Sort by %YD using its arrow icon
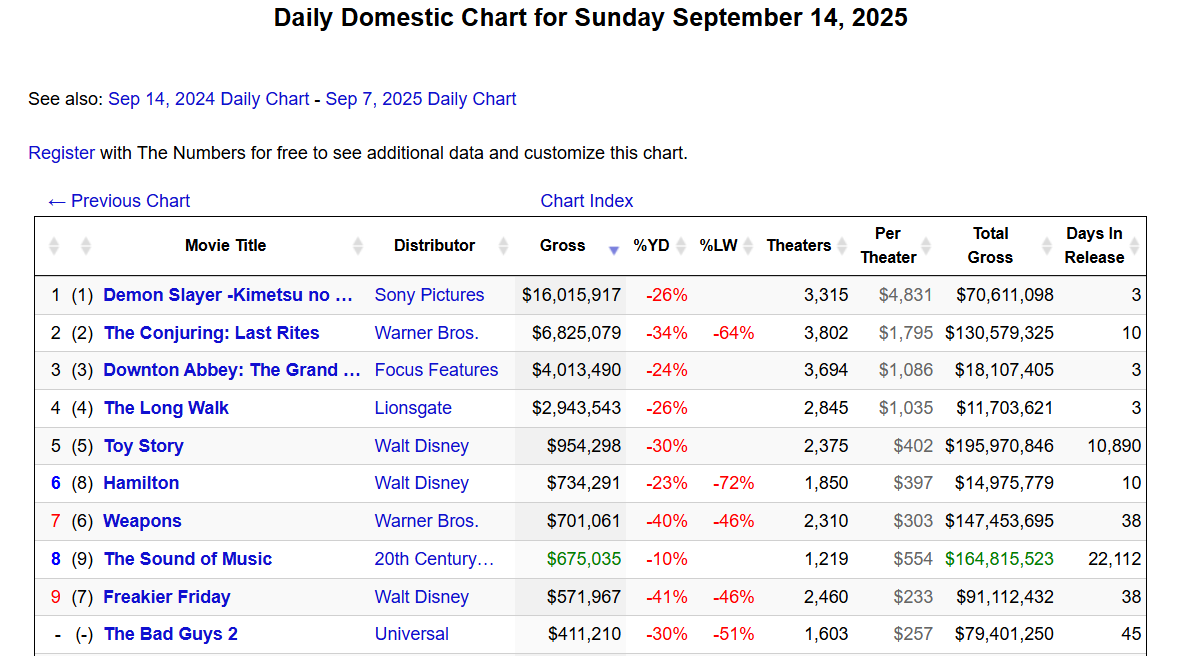Image resolution: width=1183 pixels, height=656 pixels. pyautogui.click(x=681, y=246)
